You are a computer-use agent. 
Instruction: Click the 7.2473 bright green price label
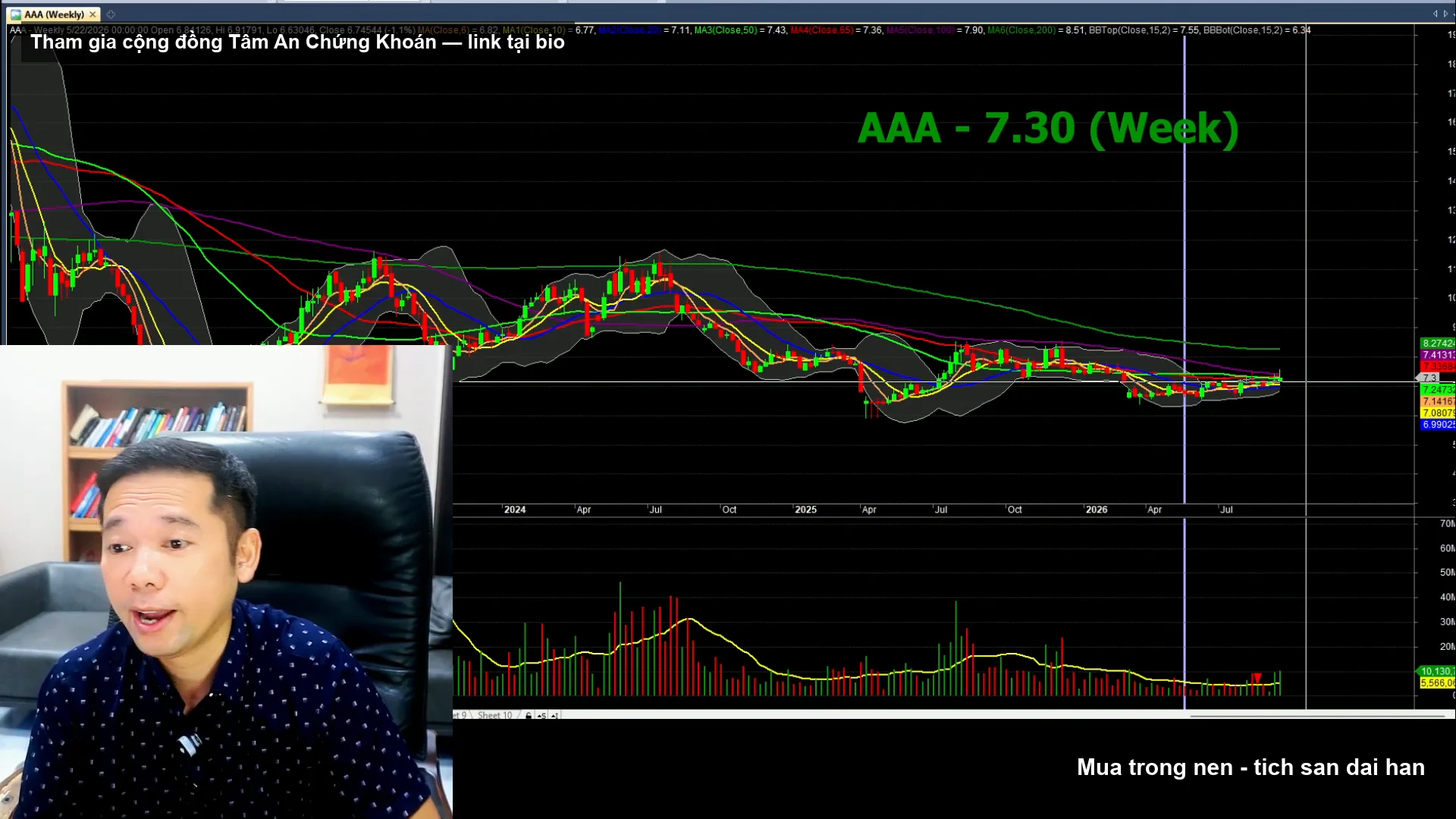pyautogui.click(x=1438, y=390)
